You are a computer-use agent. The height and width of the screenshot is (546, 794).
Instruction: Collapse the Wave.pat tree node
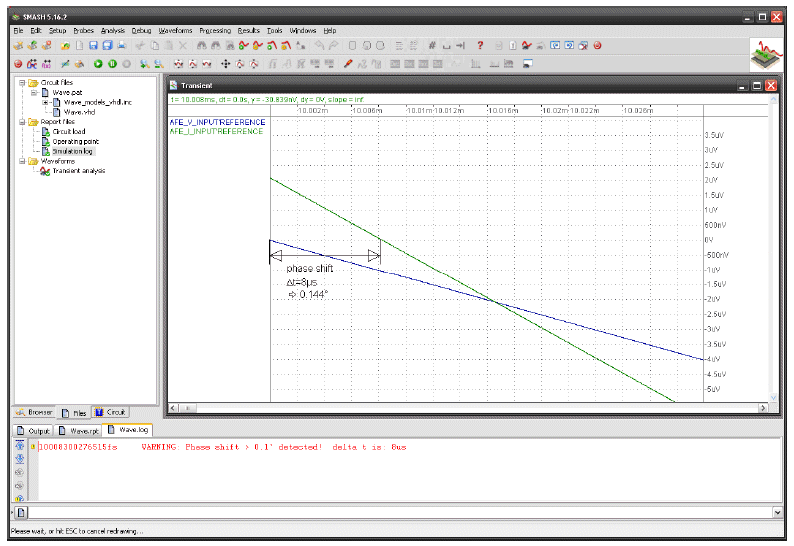[33, 92]
